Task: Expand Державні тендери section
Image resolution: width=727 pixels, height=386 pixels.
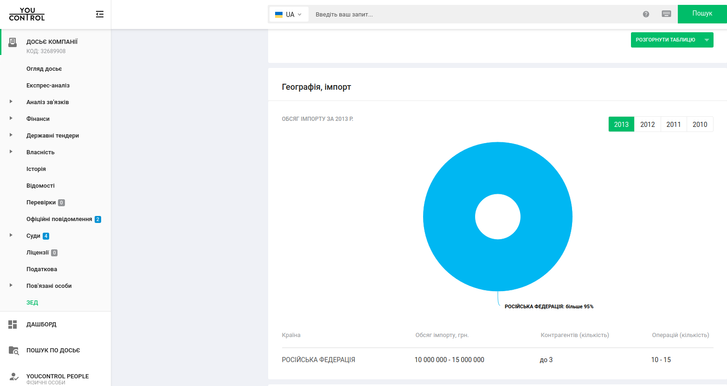Action: click(x=11, y=135)
